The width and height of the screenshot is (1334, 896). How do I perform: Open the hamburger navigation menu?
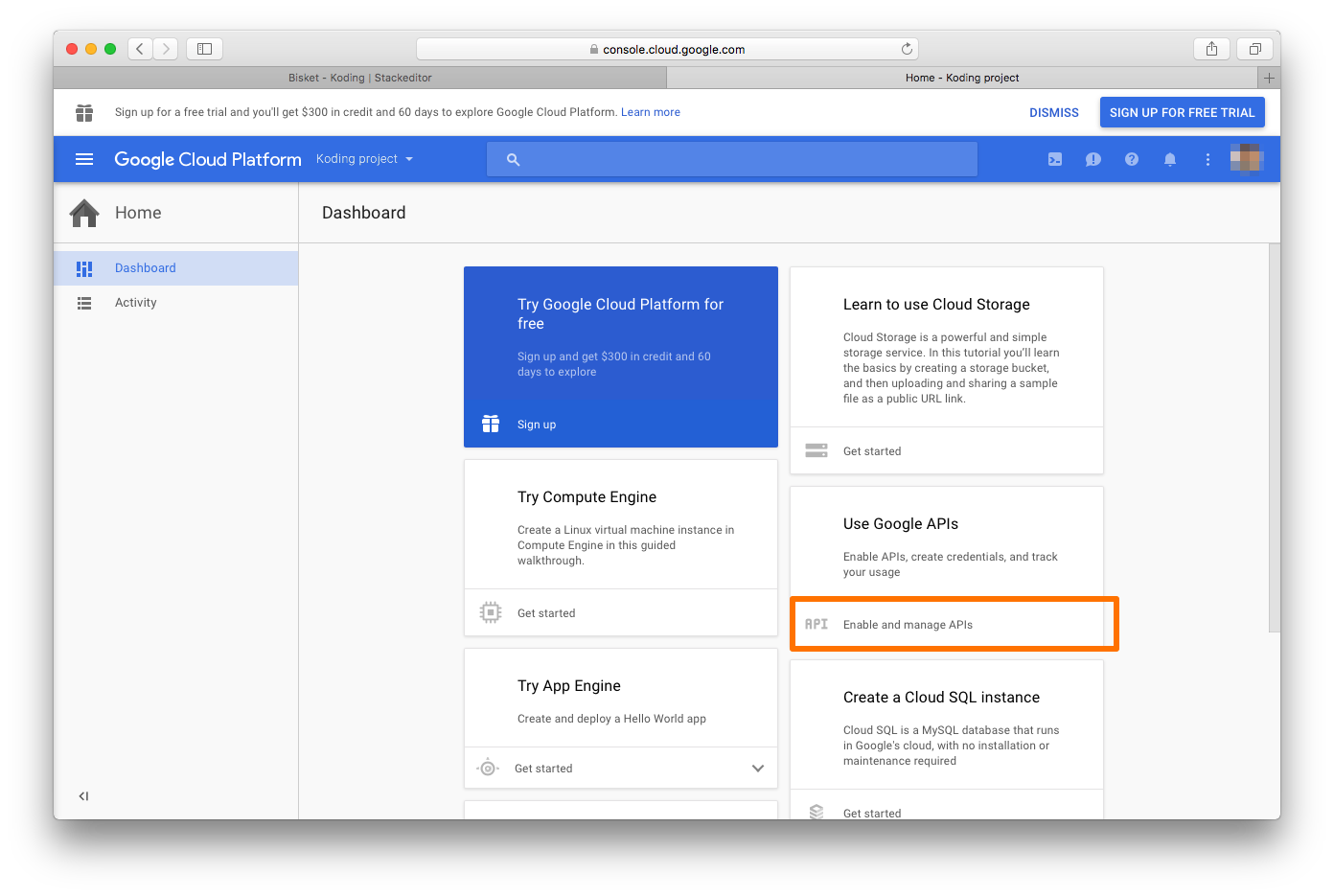pyautogui.click(x=84, y=159)
